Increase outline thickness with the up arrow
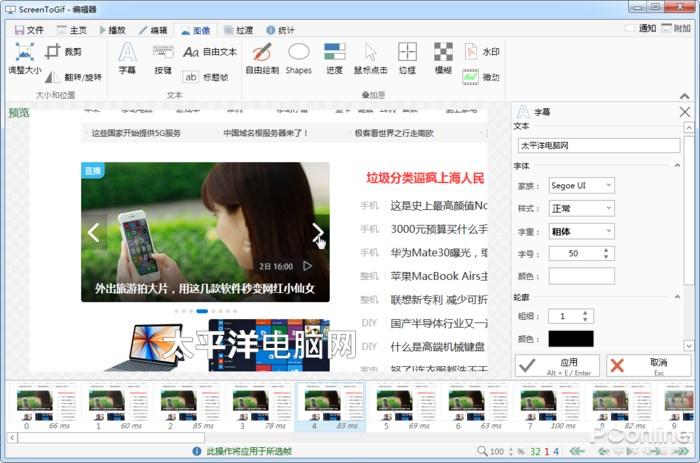Viewport: 700px width, 463px height. click(585, 313)
